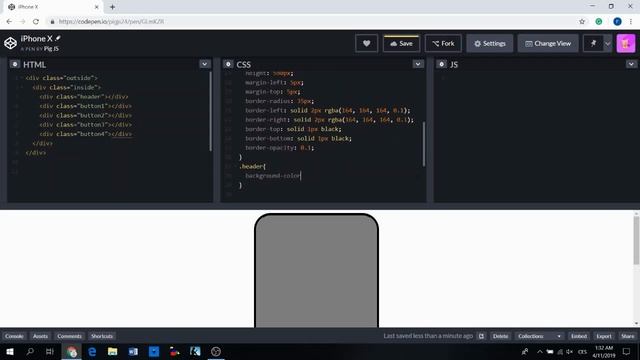Click the Export button
The height and width of the screenshot is (360, 640).
[x=604, y=336]
